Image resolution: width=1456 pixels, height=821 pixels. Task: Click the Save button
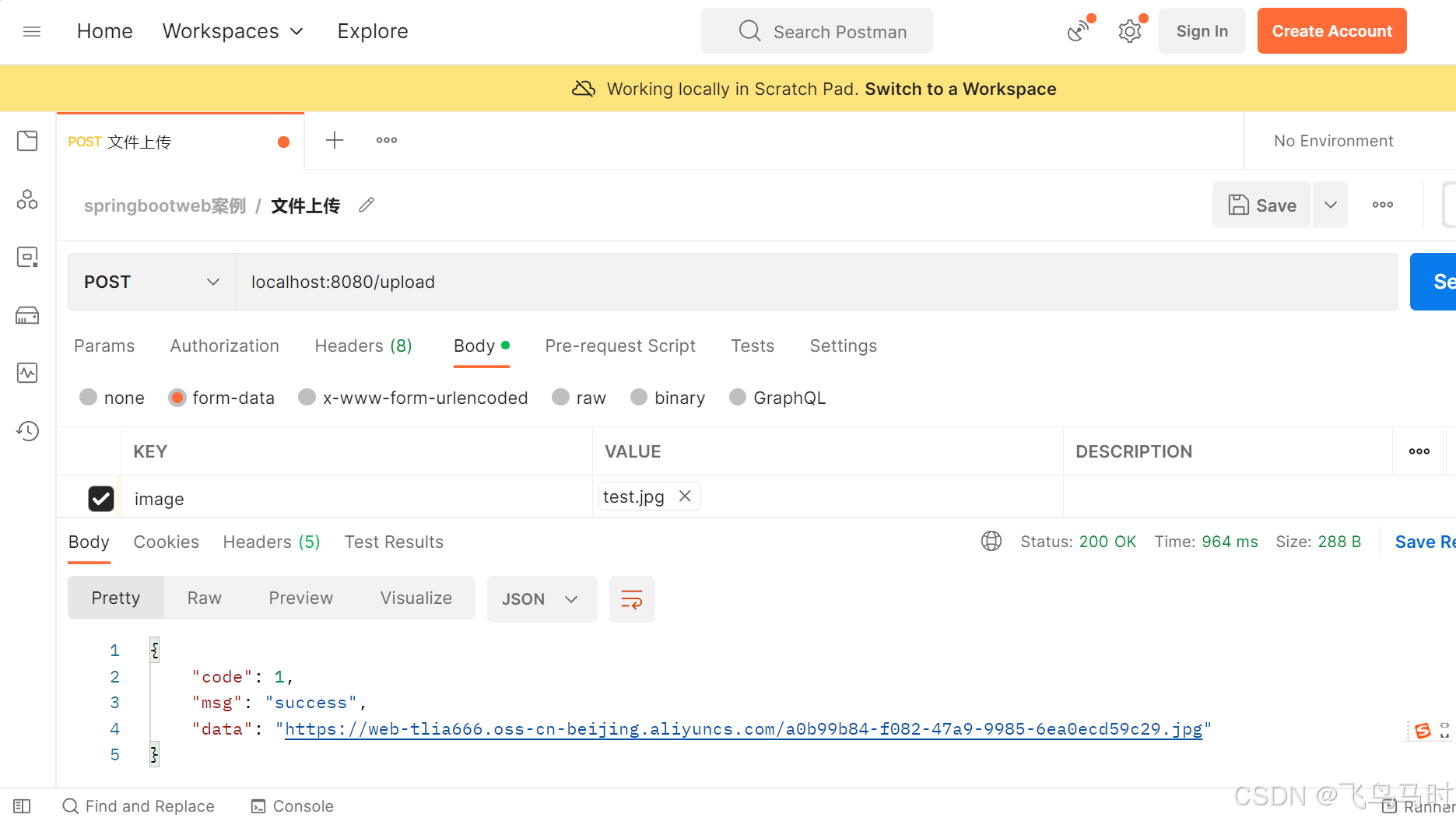coord(1262,205)
